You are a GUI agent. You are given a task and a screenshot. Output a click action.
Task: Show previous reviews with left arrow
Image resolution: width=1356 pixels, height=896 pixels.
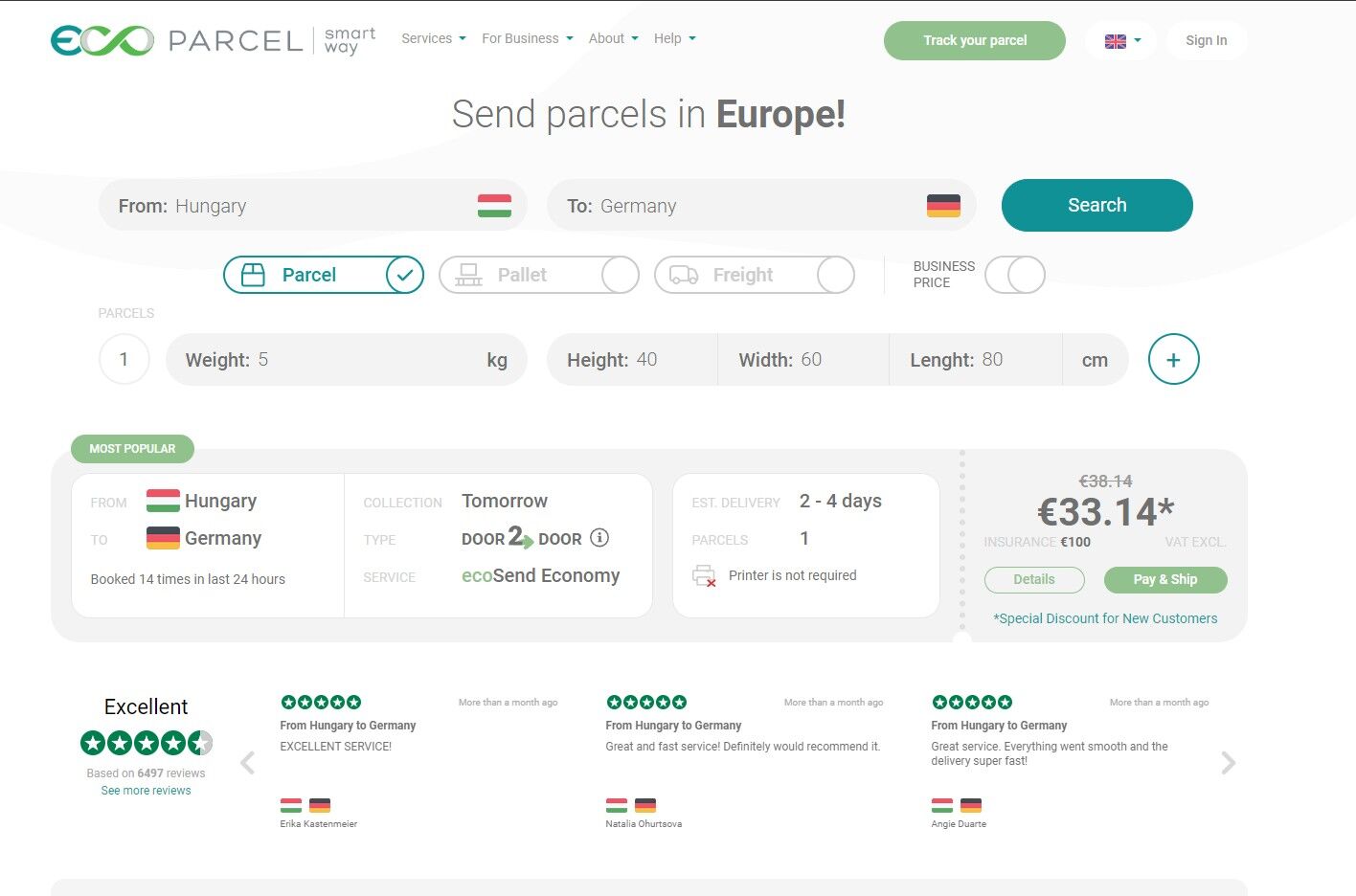click(247, 763)
